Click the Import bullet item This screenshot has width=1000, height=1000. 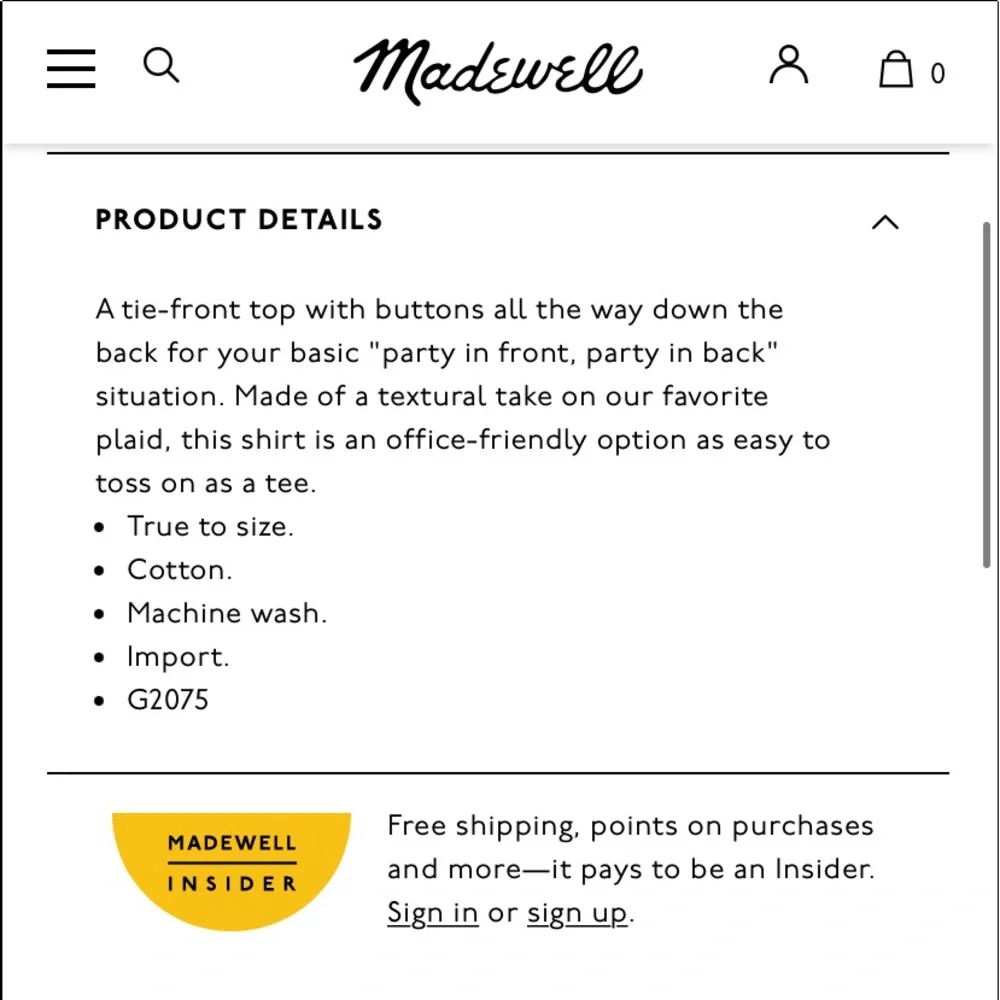(x=178, y=657)
